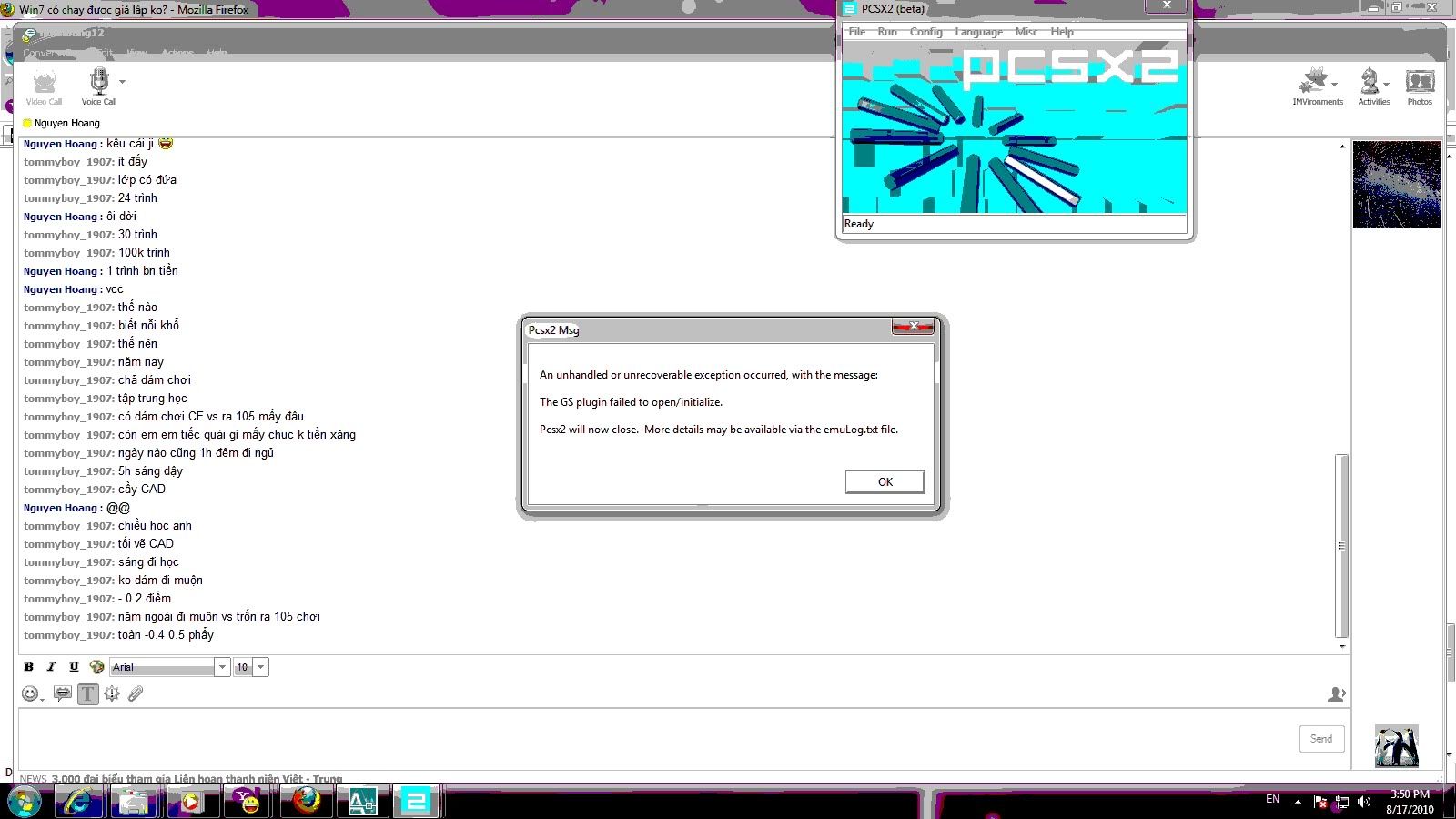Open Windows Explorer from the taskbar
Image resolution: width=1456 pixels, height=819 pixels.
134,802
